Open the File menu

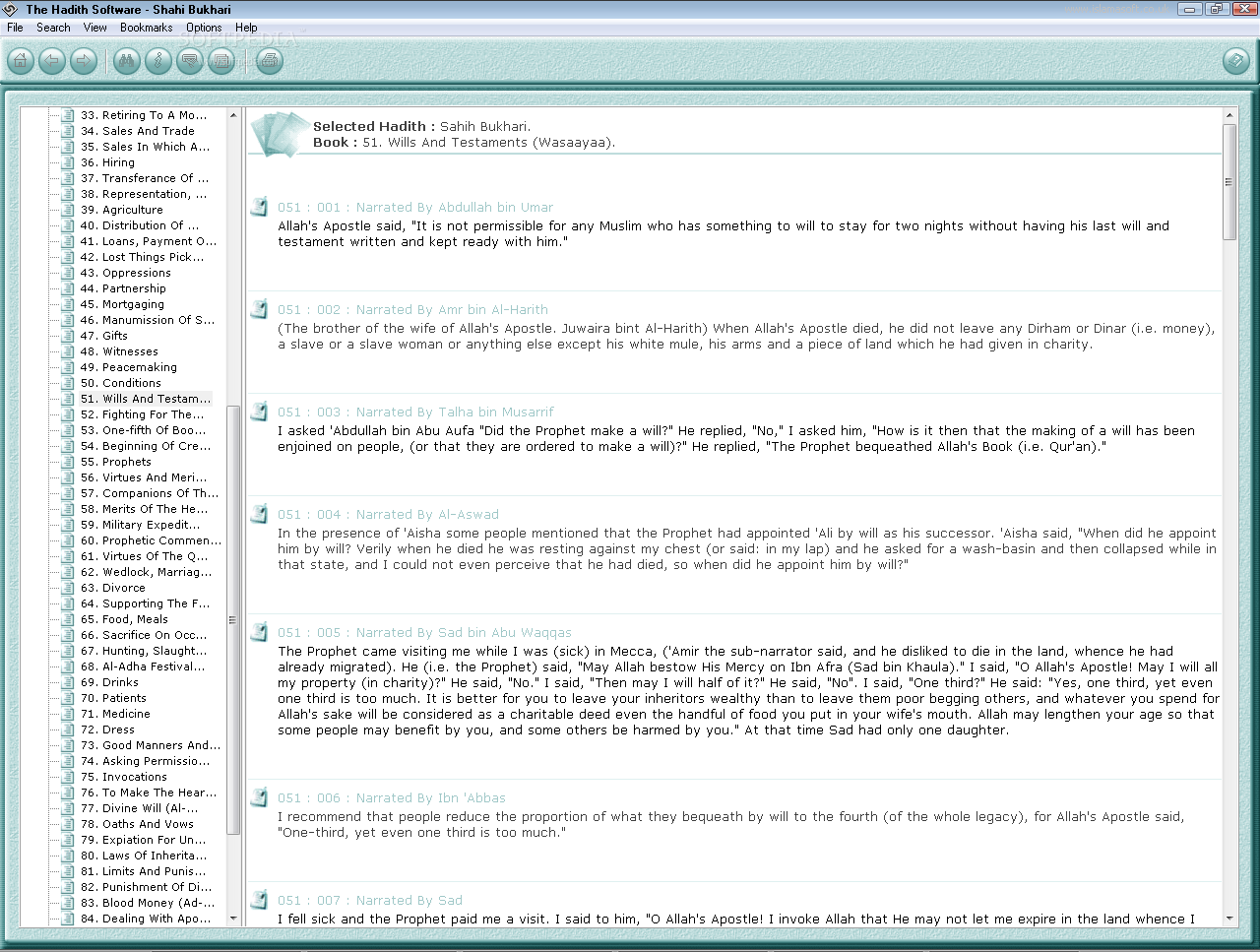point(15,28)
